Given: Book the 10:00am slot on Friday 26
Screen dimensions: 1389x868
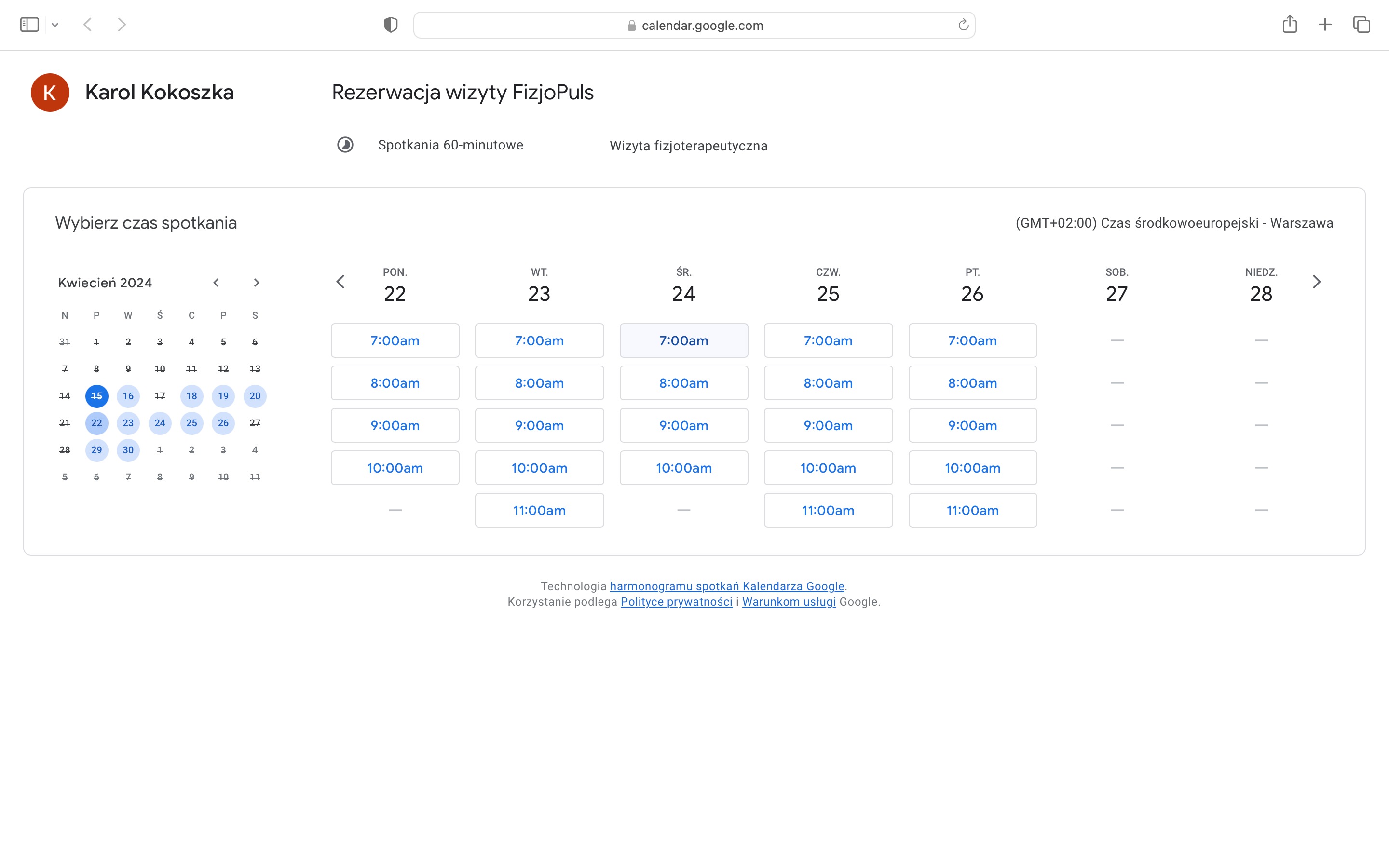Looking at the screenshot, I should tap(973, 468).
